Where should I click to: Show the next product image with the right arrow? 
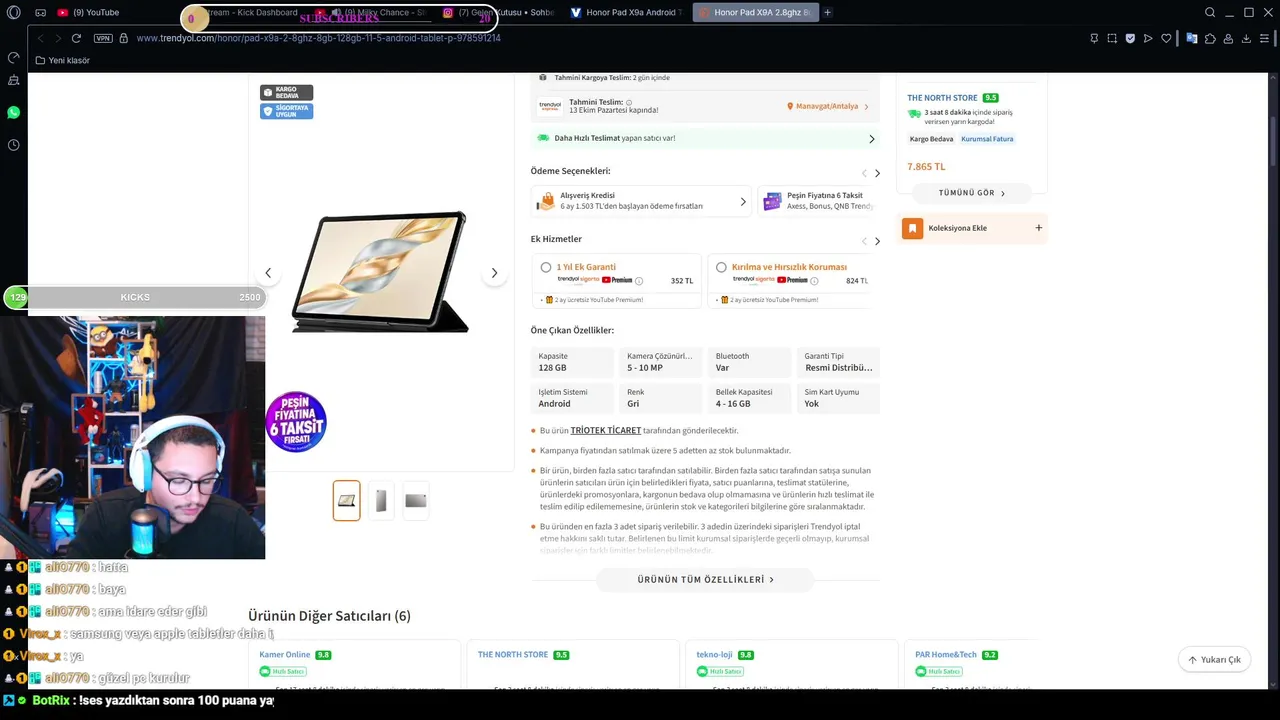click(494, 273)
